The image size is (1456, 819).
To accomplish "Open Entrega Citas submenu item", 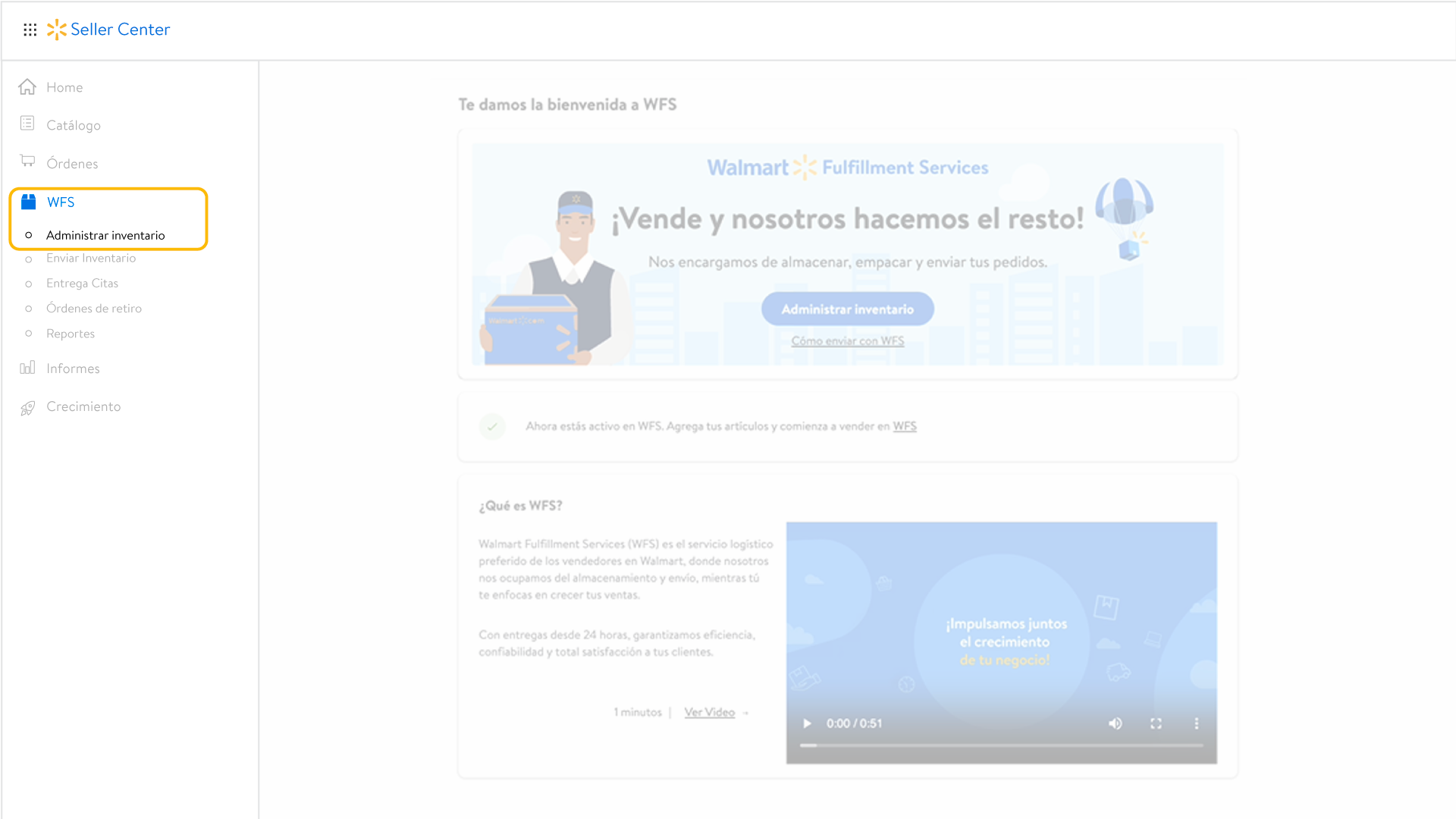I will tap(82, 283).
